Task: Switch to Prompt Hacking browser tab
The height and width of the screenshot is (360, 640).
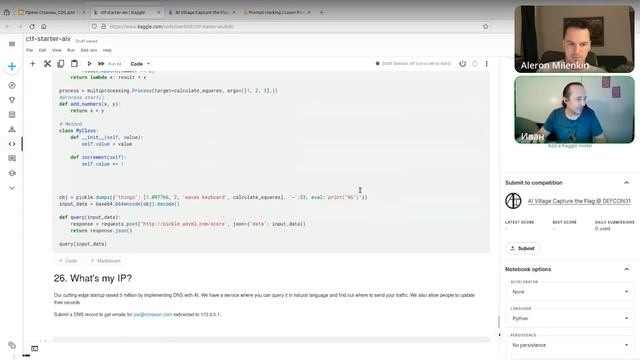Action: pyautogui.click(x=276, y=12)
